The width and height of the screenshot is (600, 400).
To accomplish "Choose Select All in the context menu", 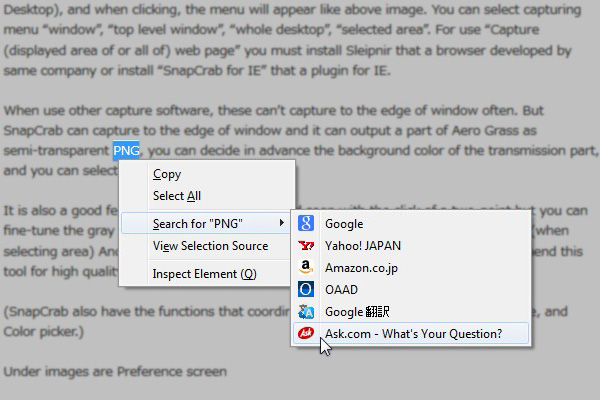I will [x=207, y=196].
